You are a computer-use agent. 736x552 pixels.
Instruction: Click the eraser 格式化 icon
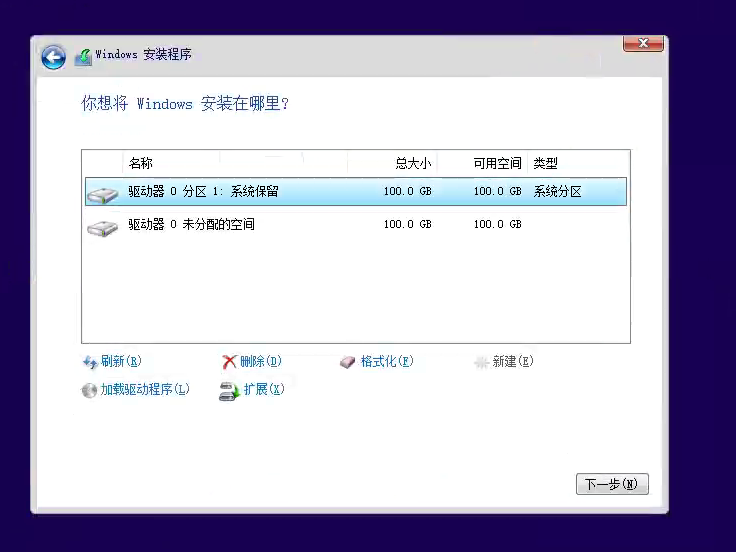click(348, 362)
